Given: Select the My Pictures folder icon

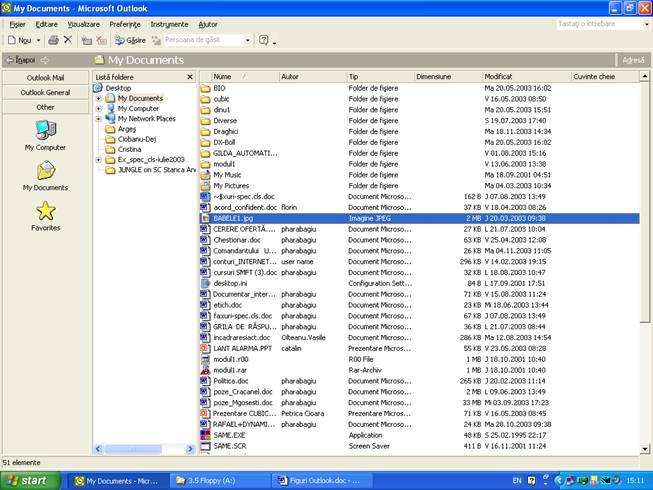Looking at the screenshot, I should coord(205,186).
